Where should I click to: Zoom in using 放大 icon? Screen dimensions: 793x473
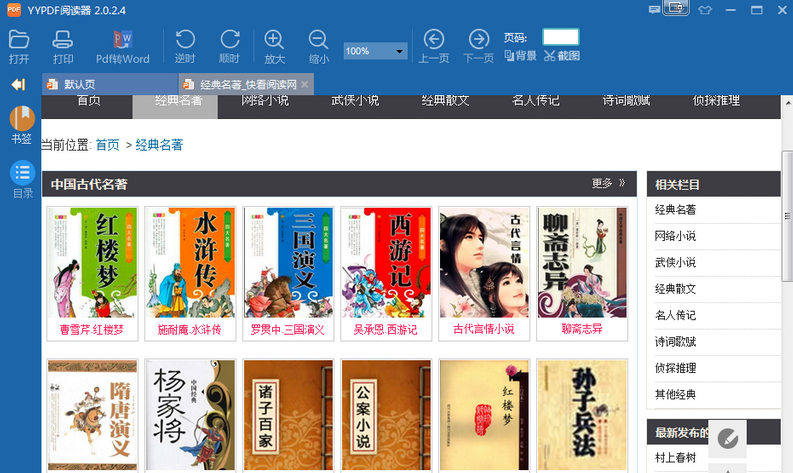274,47
